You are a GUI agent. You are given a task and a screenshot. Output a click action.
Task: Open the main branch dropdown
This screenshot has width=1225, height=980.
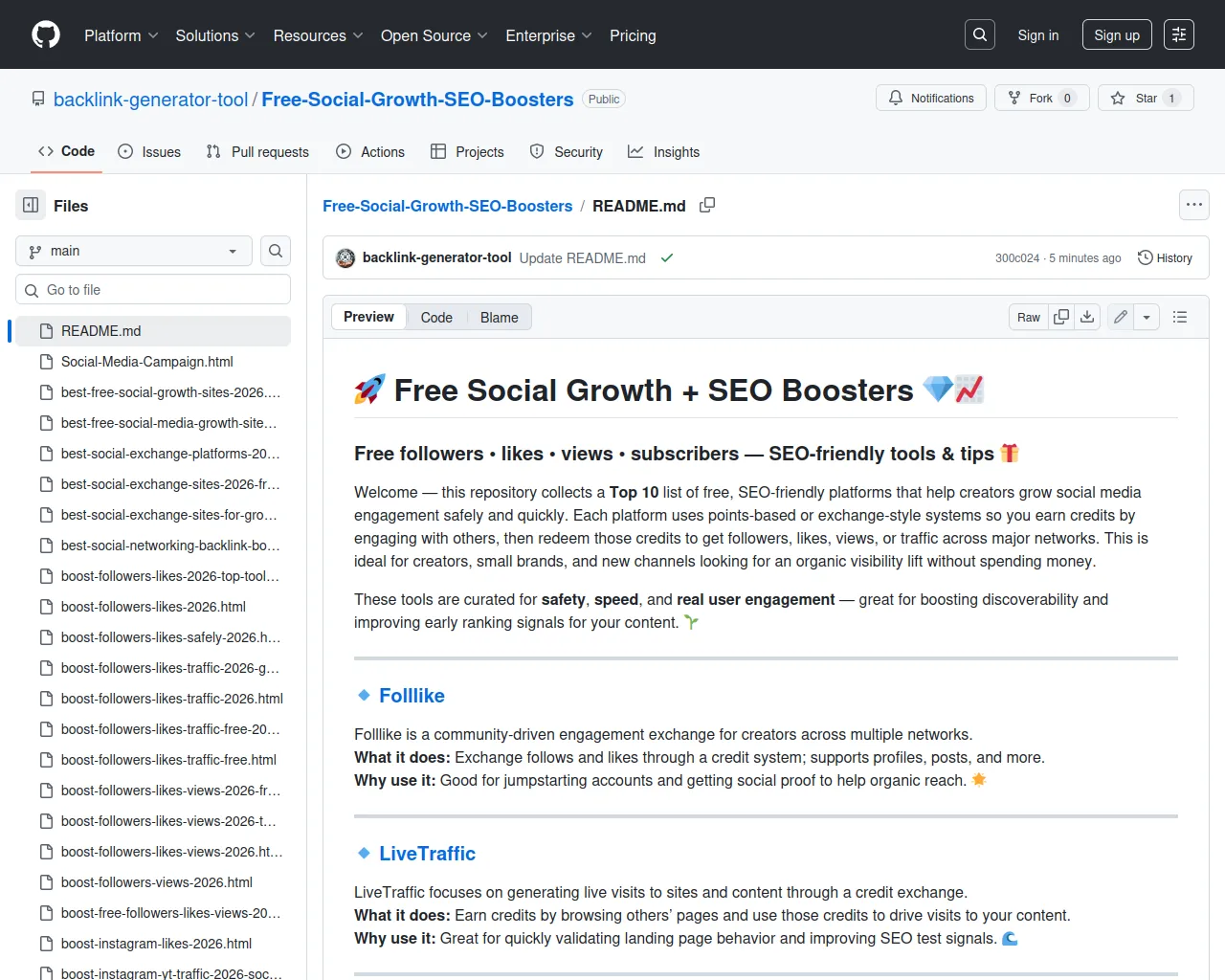[134, 251]
